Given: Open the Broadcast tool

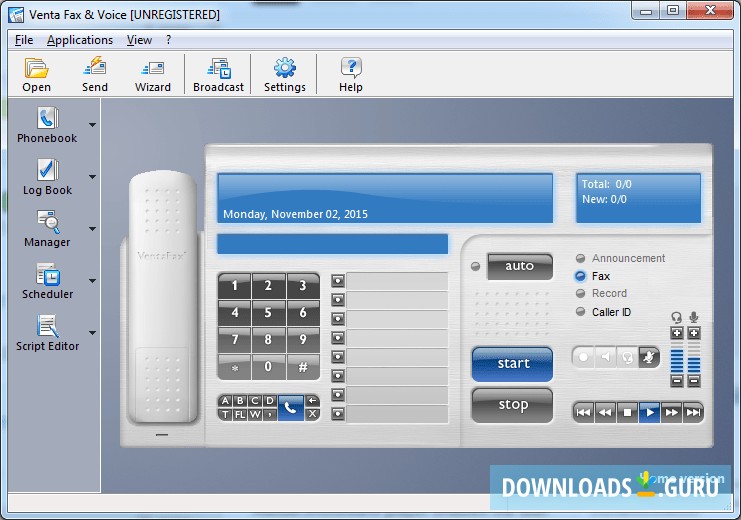Looking at the screenshot, I should pyautogui.click(x=218, y=74).
